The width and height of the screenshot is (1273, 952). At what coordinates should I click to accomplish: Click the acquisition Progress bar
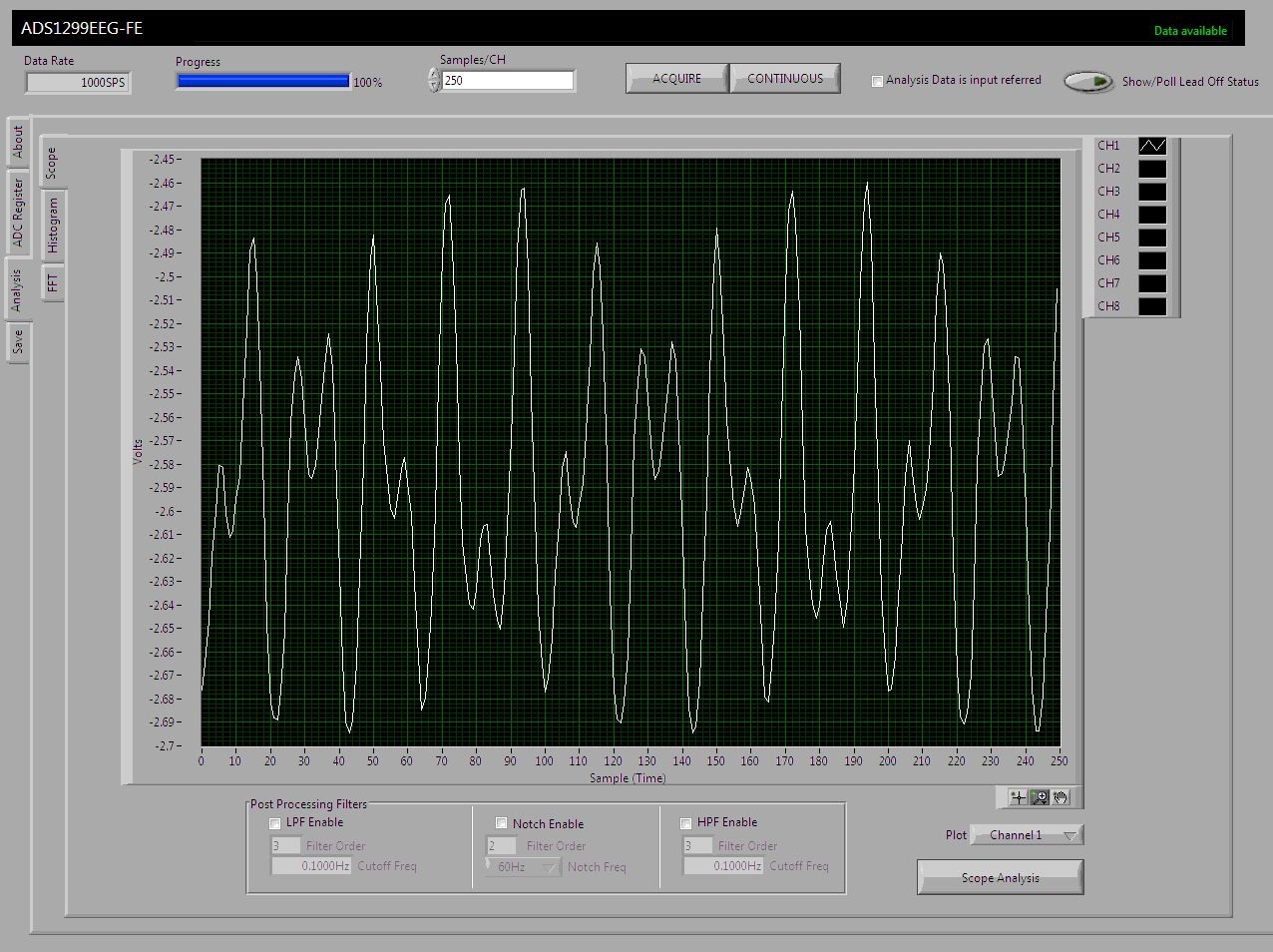click(x=263, y=82)
